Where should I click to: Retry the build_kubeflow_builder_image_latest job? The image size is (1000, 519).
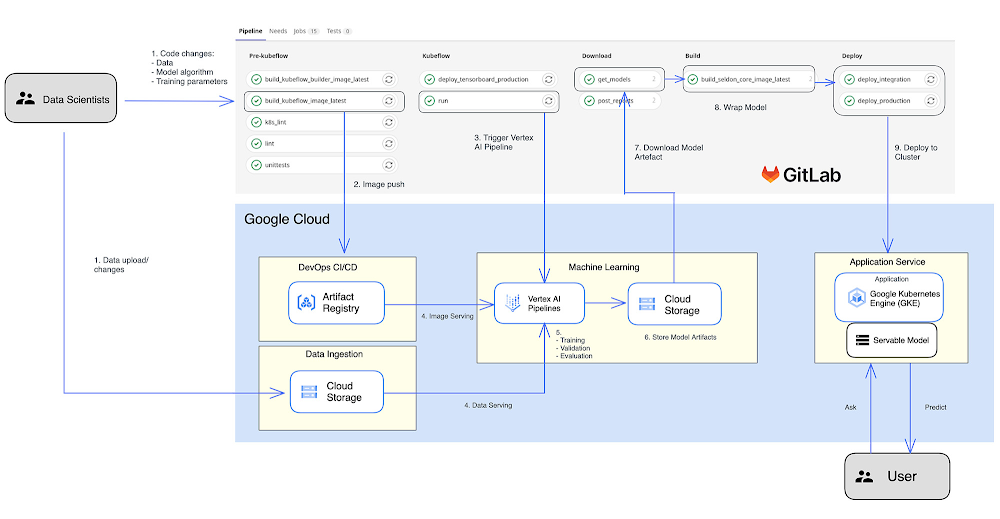click(388, 80)
